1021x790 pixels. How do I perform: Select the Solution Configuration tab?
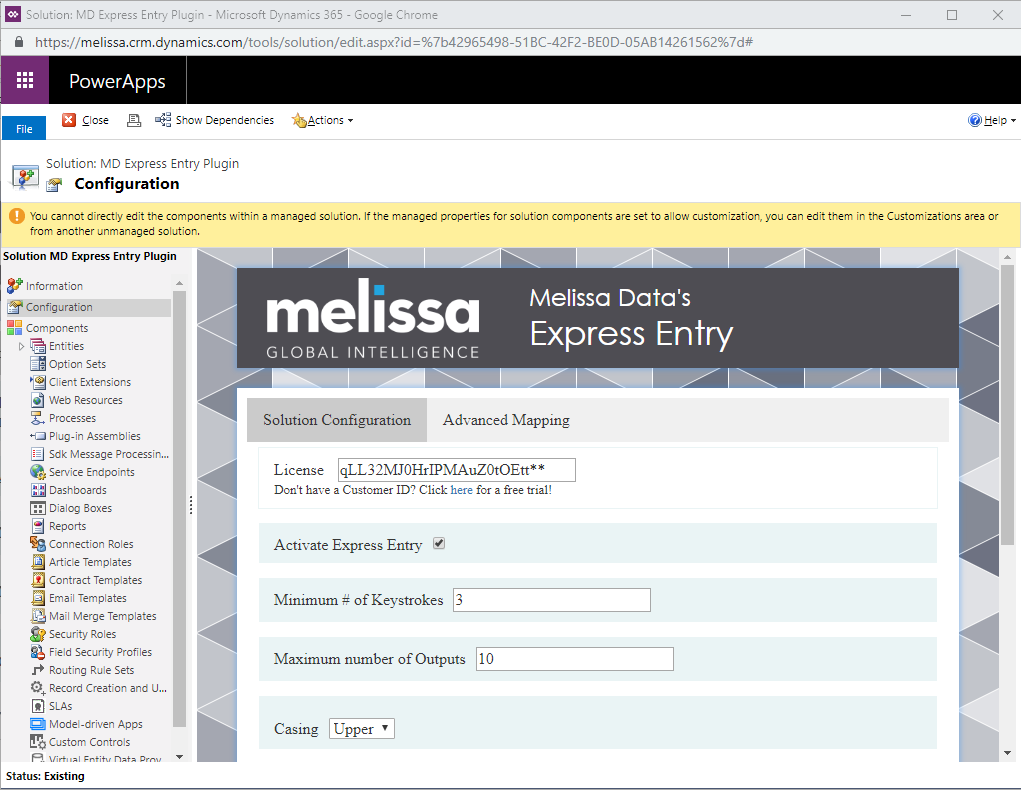(337, 420)
